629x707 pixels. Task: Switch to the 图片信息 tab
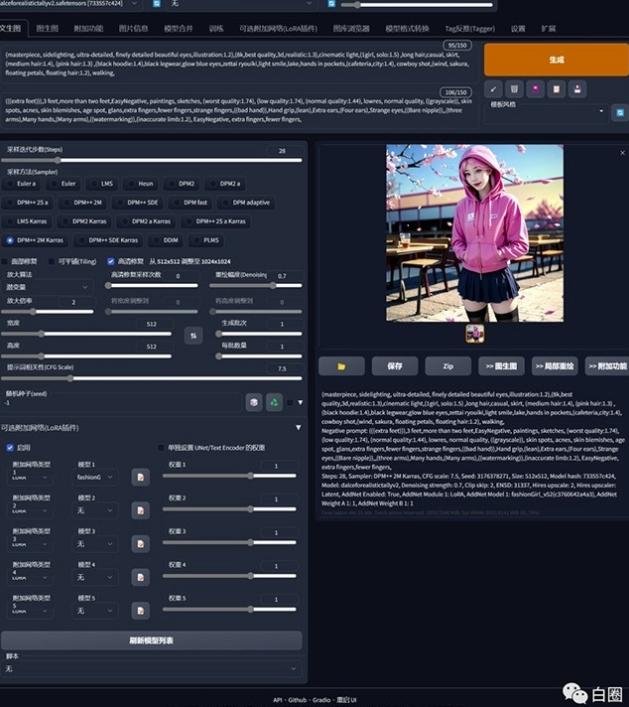133,29
